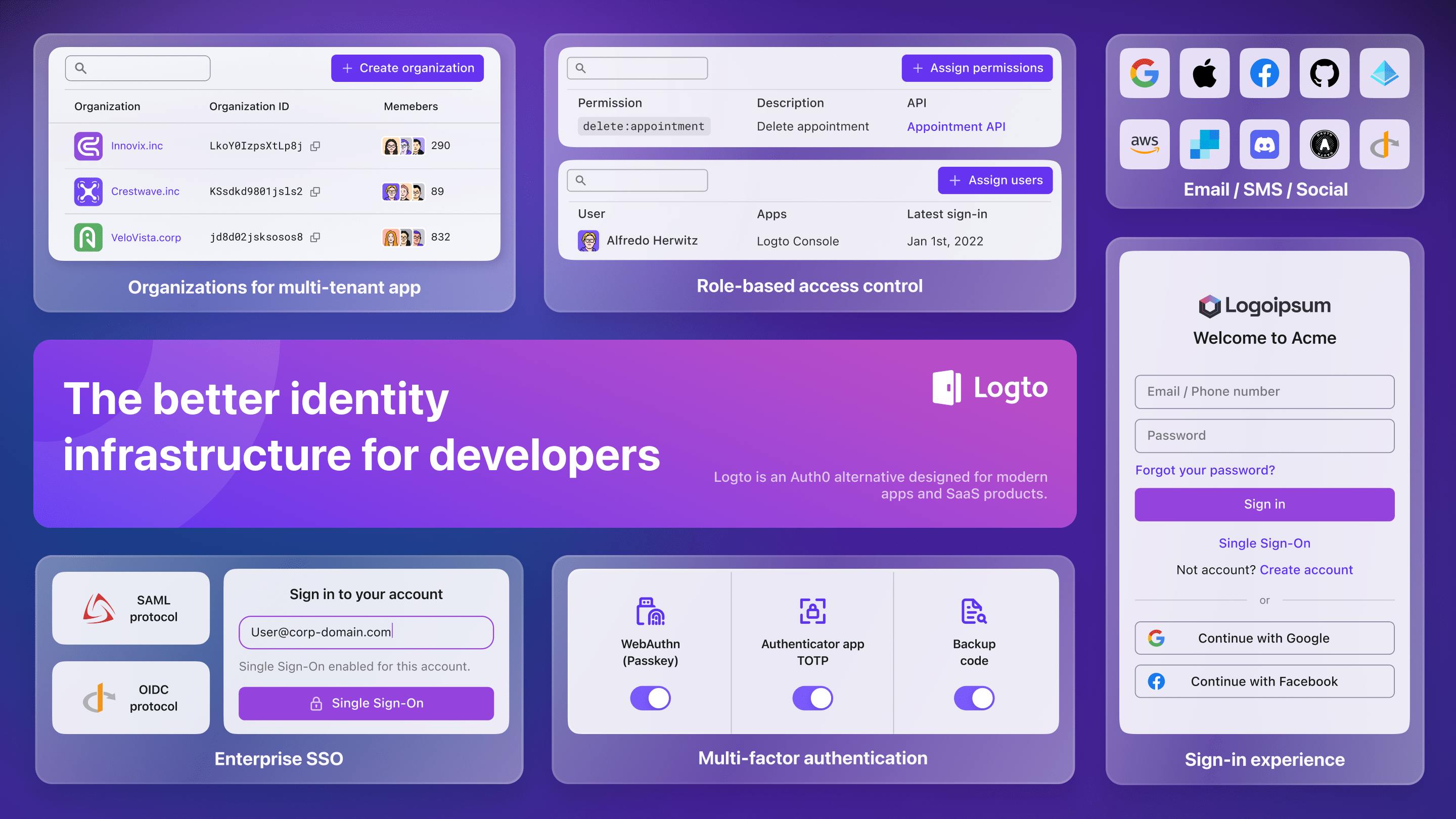Select the OIDC tile under the GitHub row
Image resolution: width=1456 pixels, height=819 pixels.
pyautogui.click(x=1384, y=144)
